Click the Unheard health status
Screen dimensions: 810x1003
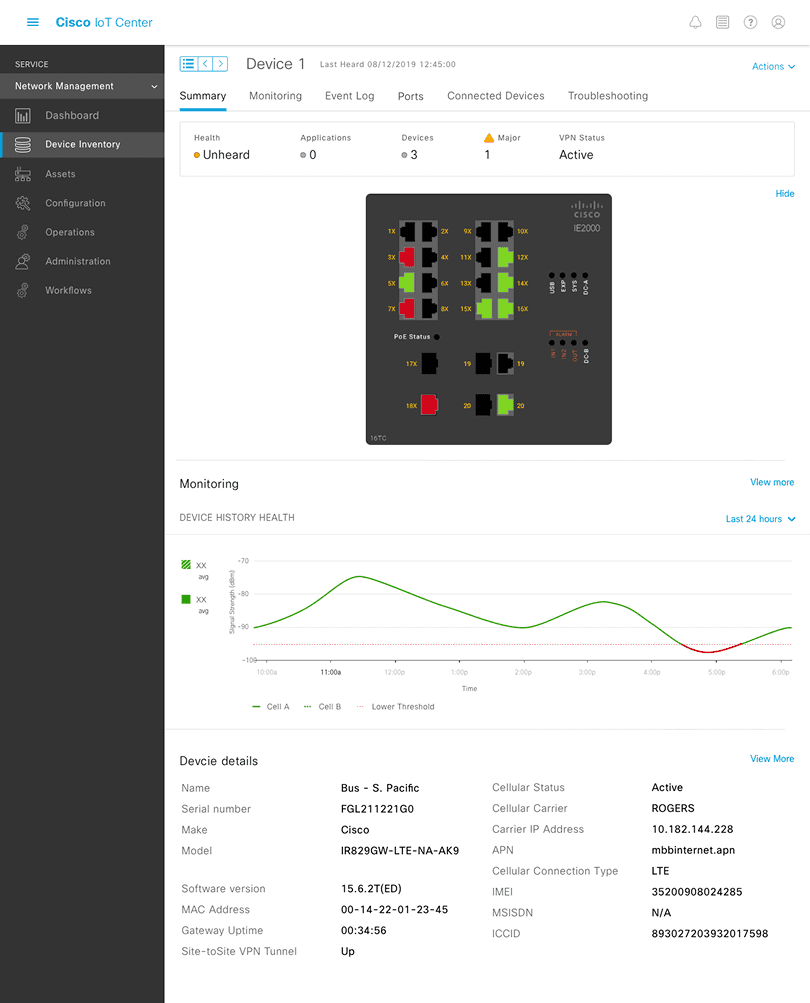[x=221, y=155]
